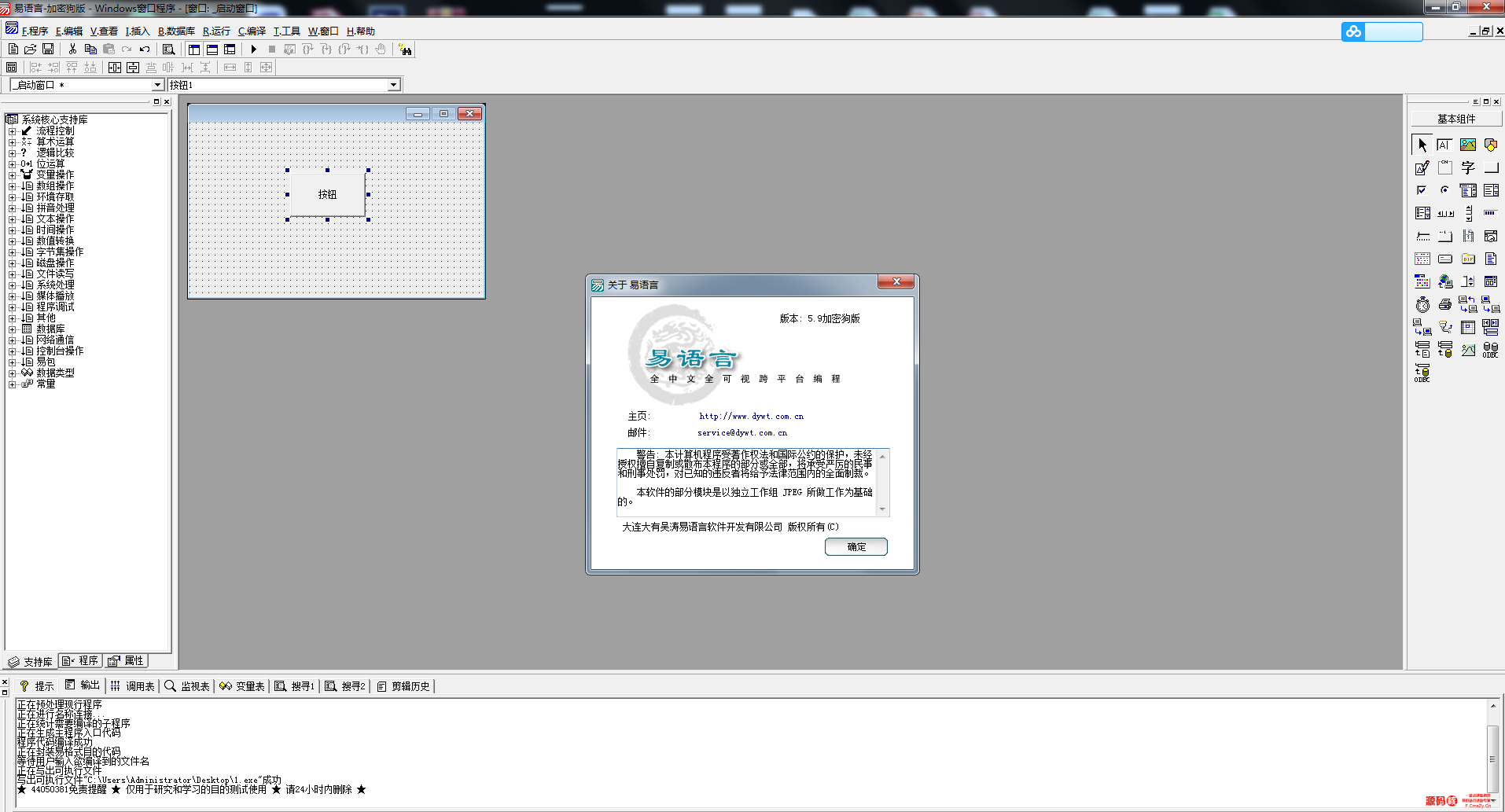This screenshot has width=1505, height=812.
Task: Select the pointer arrow component tool
Action: (x=1422, y=145)
